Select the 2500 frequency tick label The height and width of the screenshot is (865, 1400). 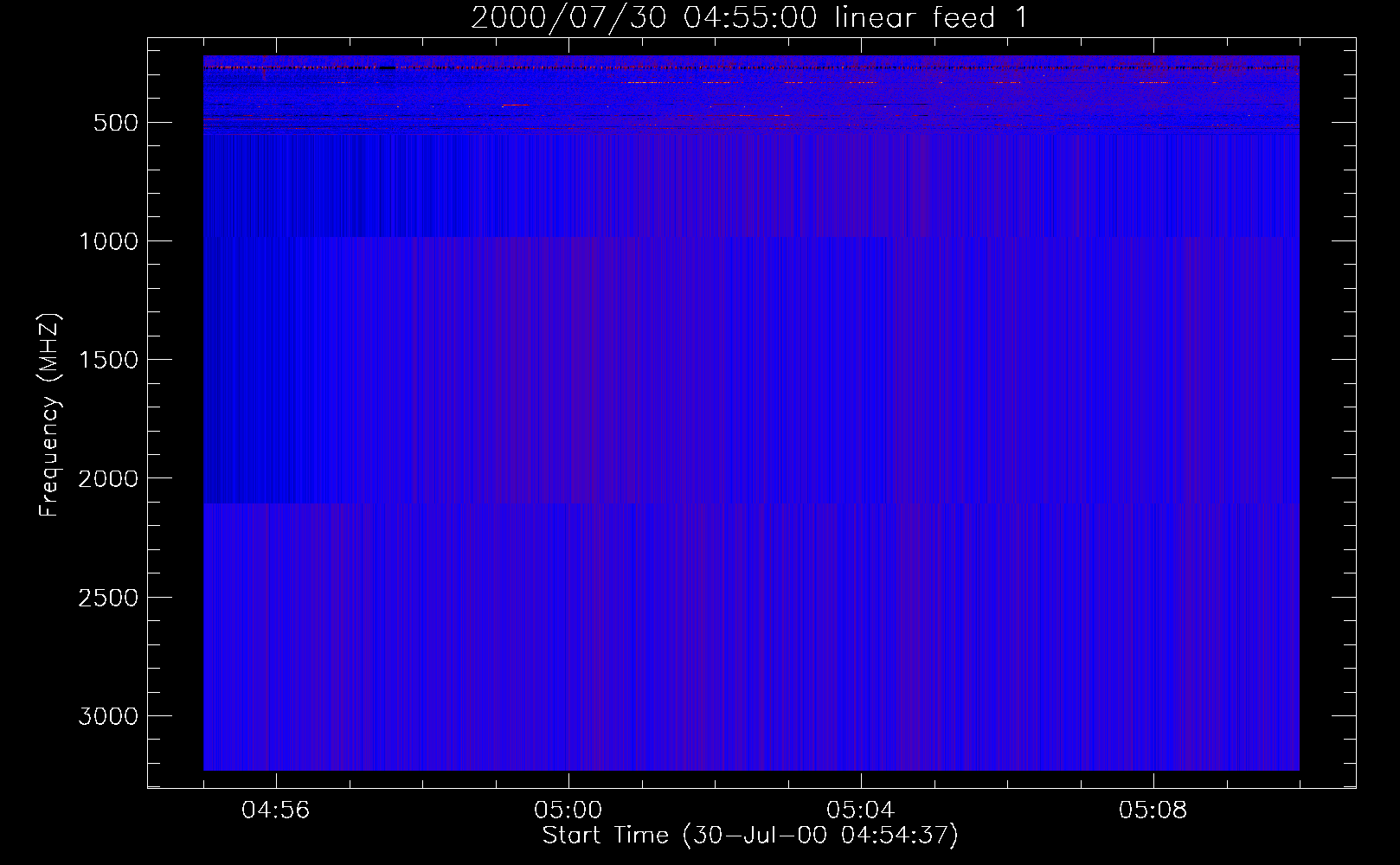click(x=108, y=598)
